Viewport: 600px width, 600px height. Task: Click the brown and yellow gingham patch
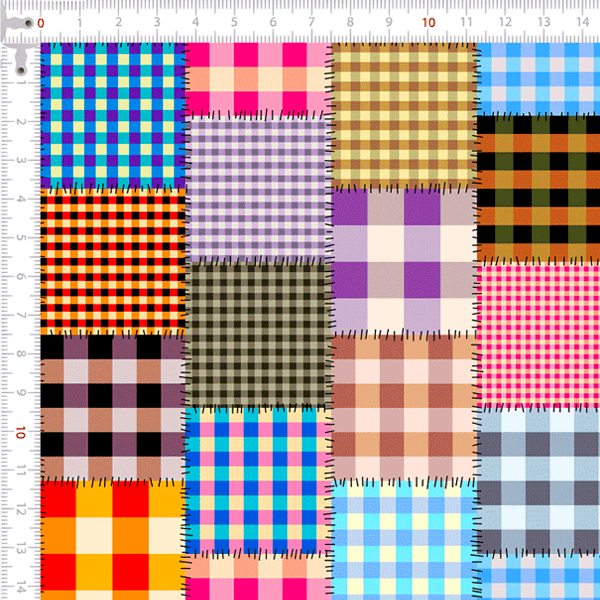pos(404,116)
